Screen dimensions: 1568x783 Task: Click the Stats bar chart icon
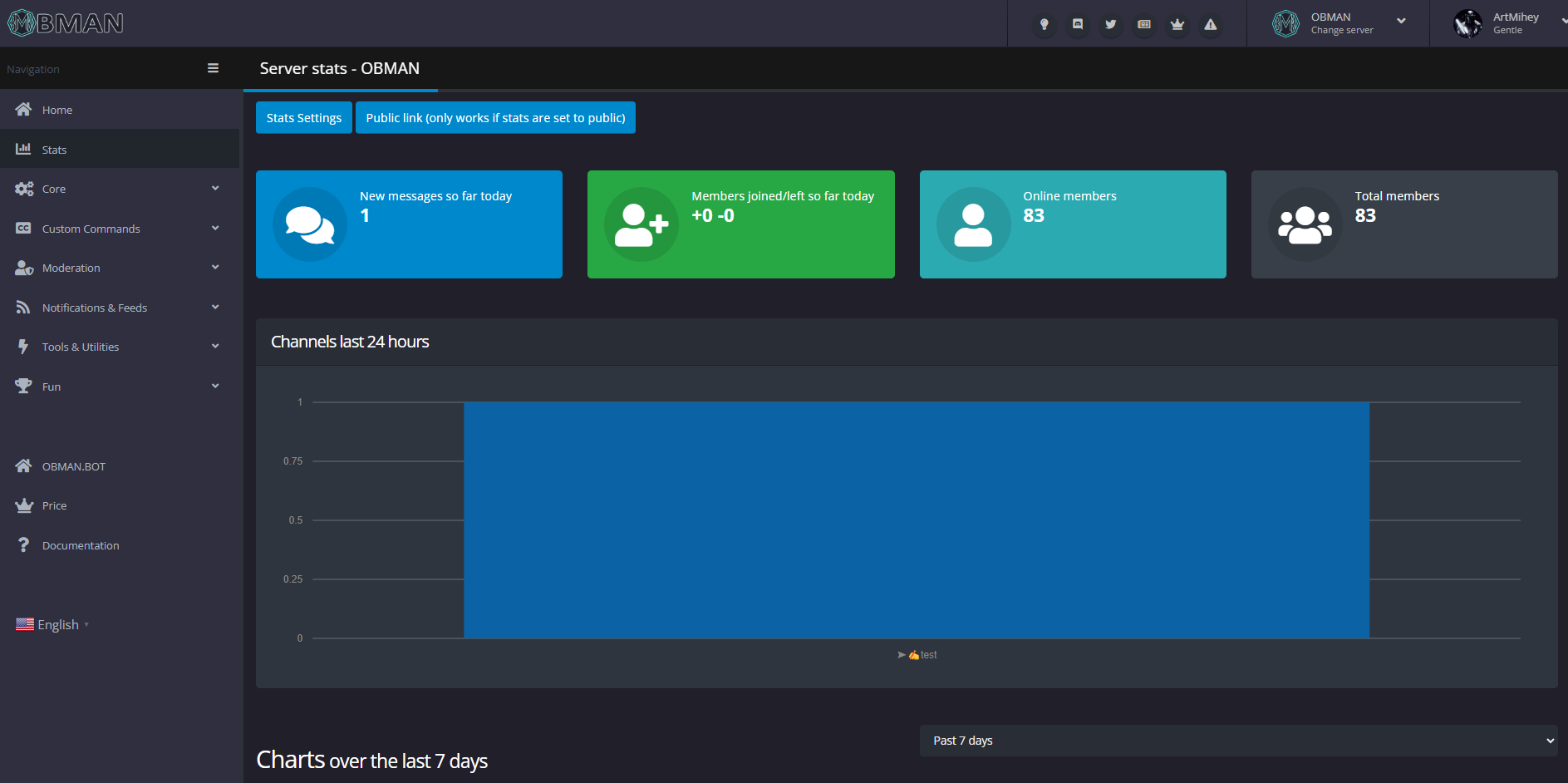(23, 149)
